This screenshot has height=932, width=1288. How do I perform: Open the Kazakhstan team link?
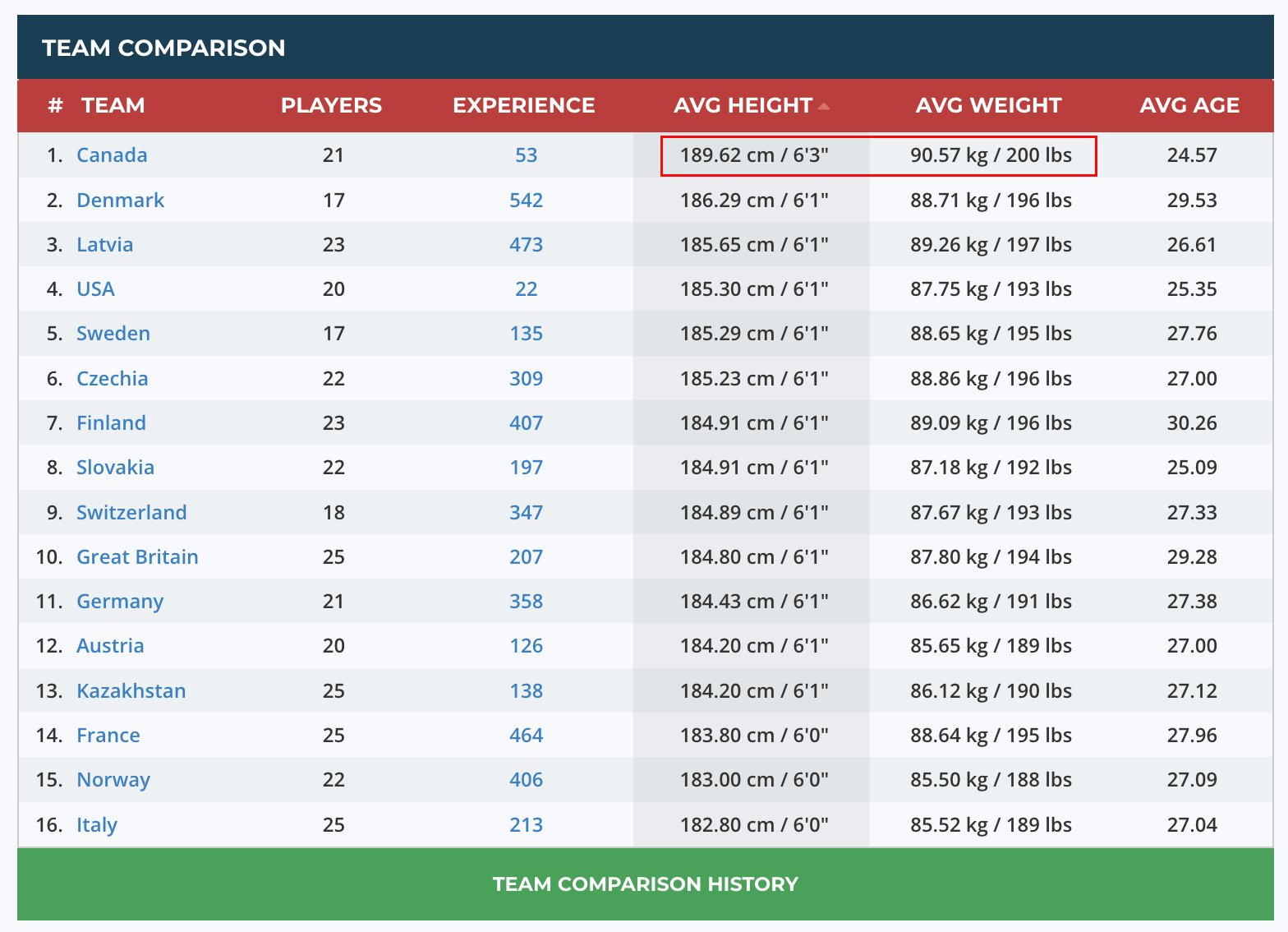(131, 691)
